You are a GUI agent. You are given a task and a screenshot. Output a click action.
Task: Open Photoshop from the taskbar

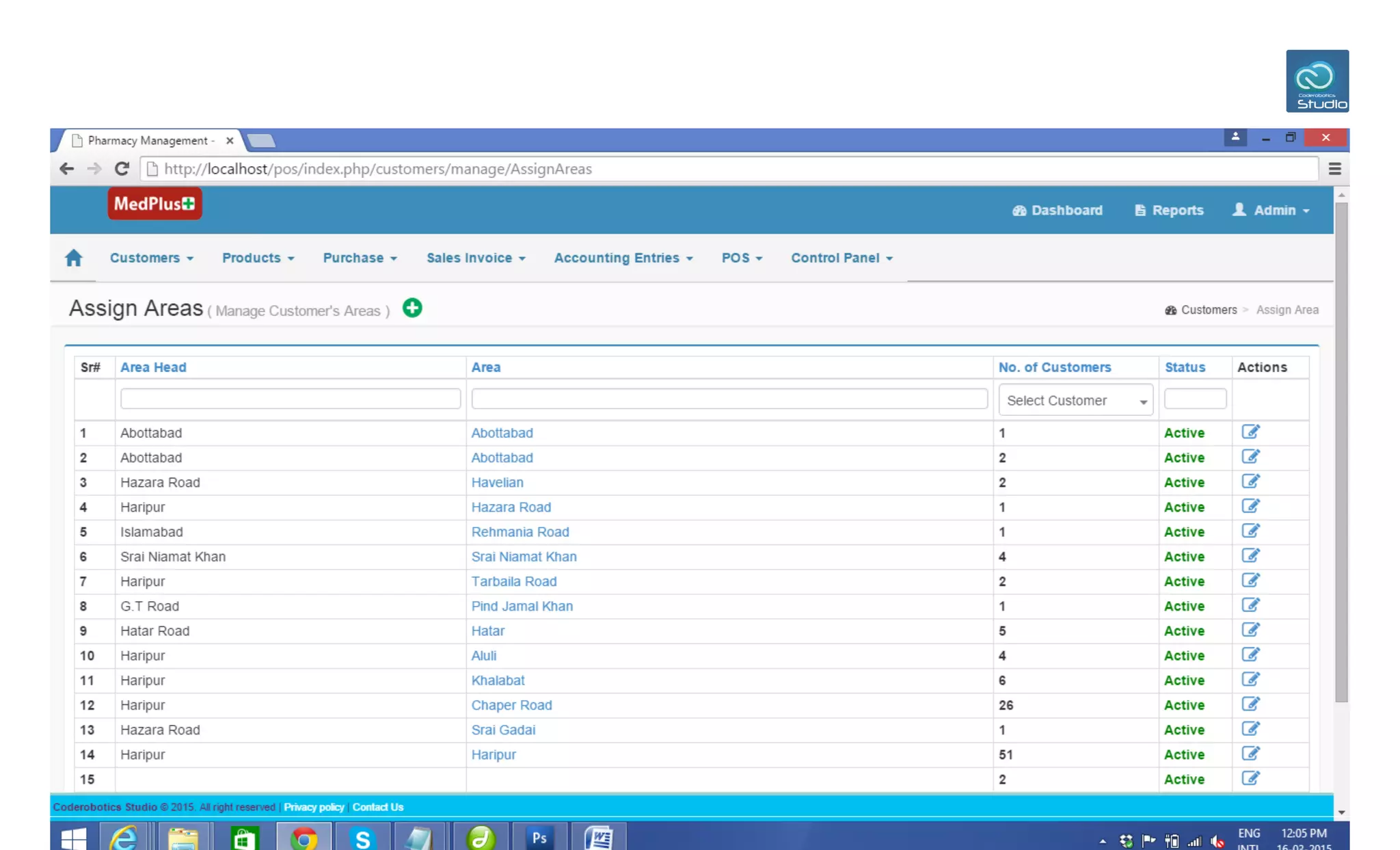(539, 837)
